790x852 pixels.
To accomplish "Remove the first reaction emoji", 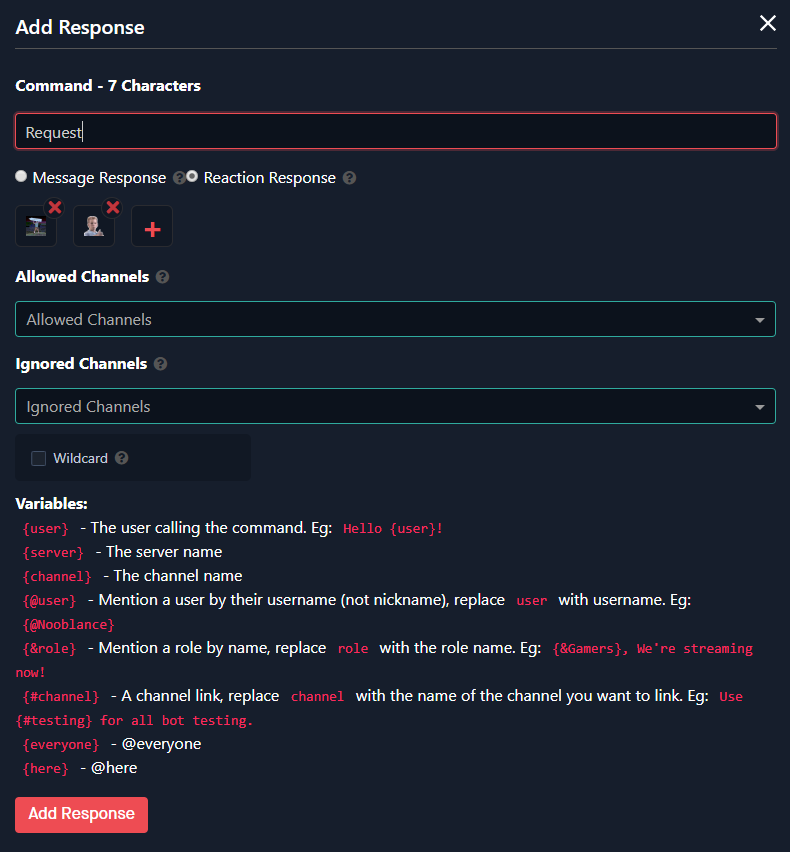I will pos(55,208).
